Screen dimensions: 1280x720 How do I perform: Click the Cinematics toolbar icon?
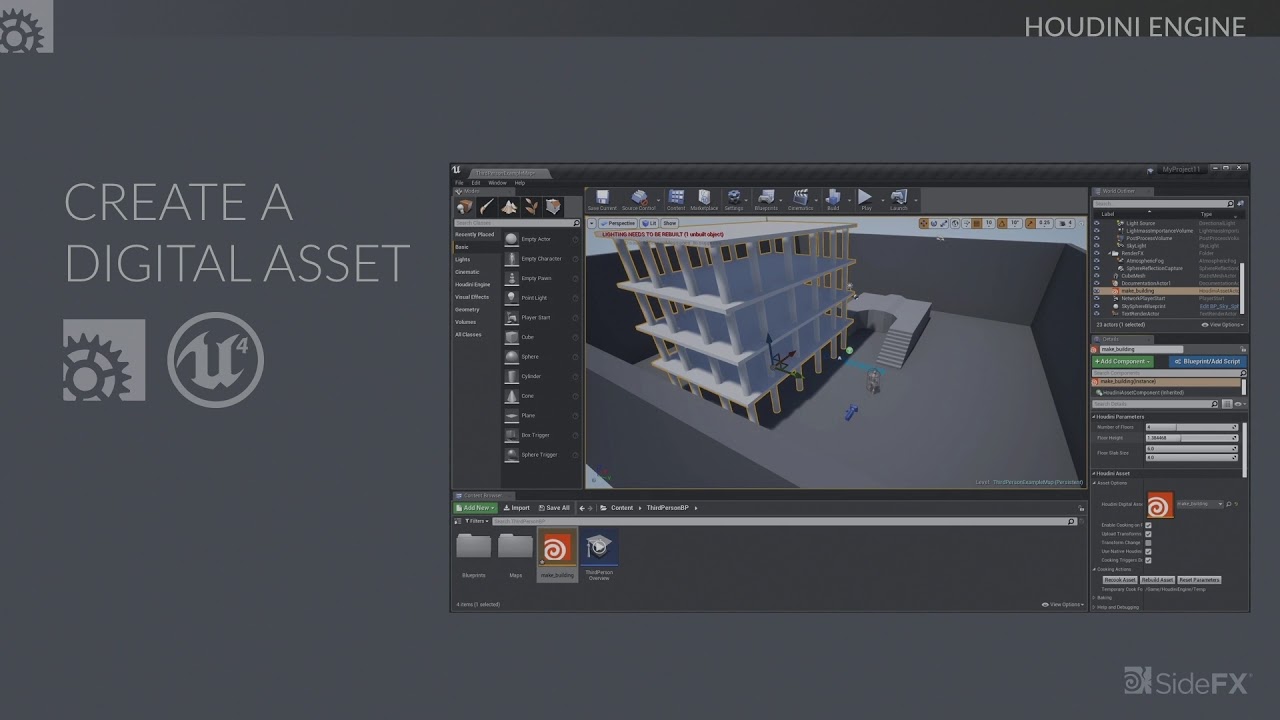[x=800, y=197]
